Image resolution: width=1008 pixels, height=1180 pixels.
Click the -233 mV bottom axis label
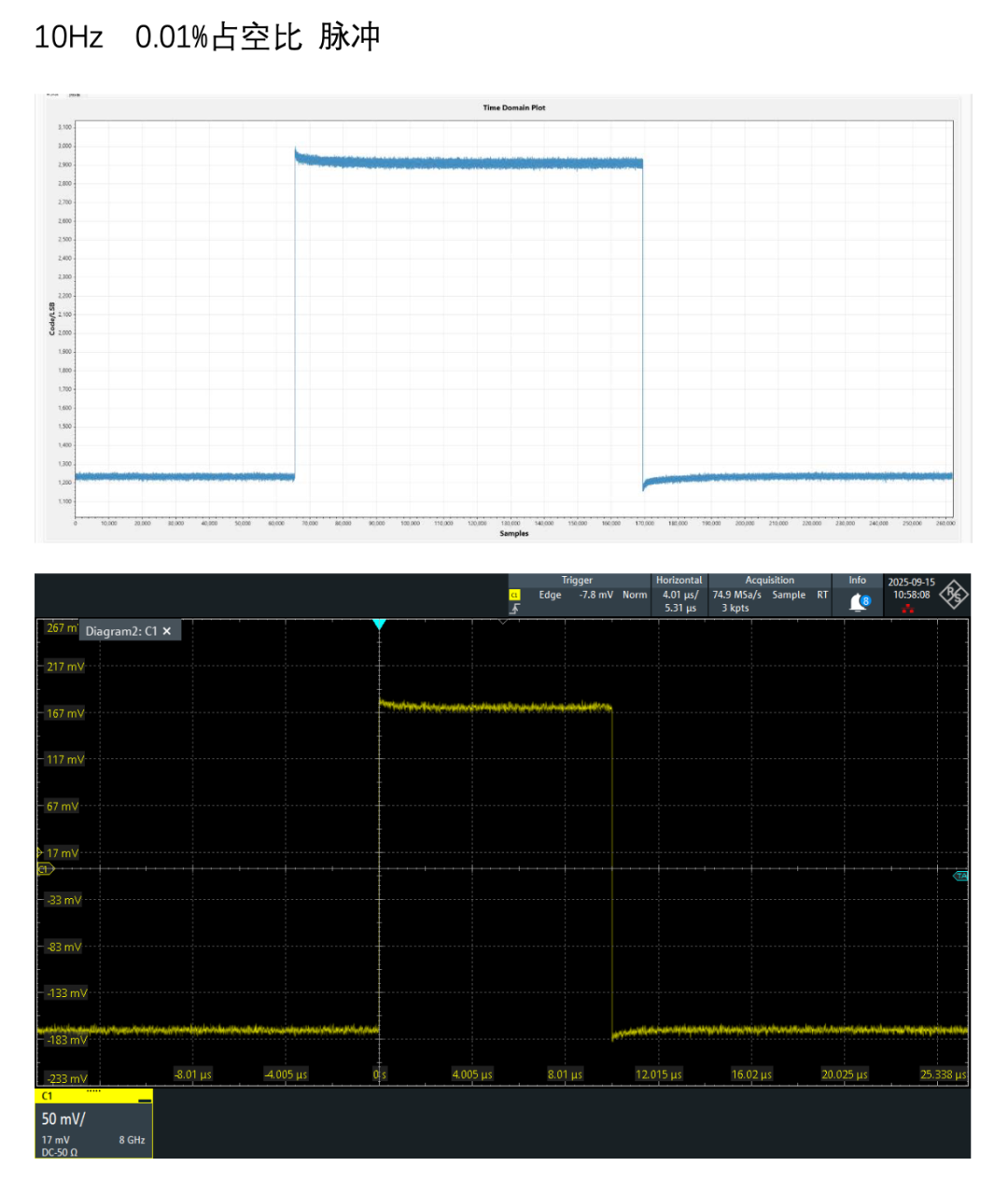pos(67,1078)
